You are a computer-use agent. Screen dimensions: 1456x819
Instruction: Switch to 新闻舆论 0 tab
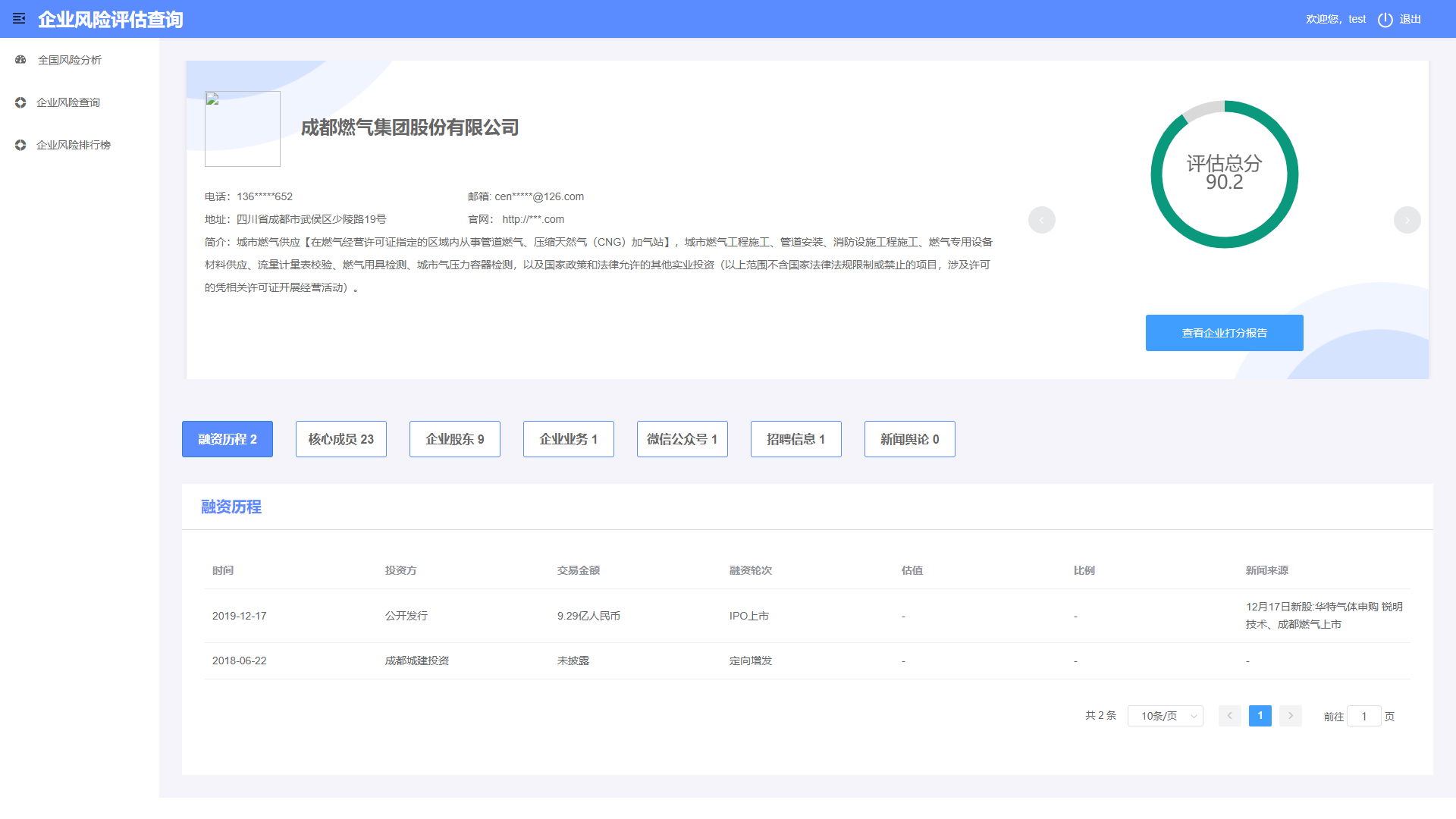pyautogui.click(x=910, y=439)
